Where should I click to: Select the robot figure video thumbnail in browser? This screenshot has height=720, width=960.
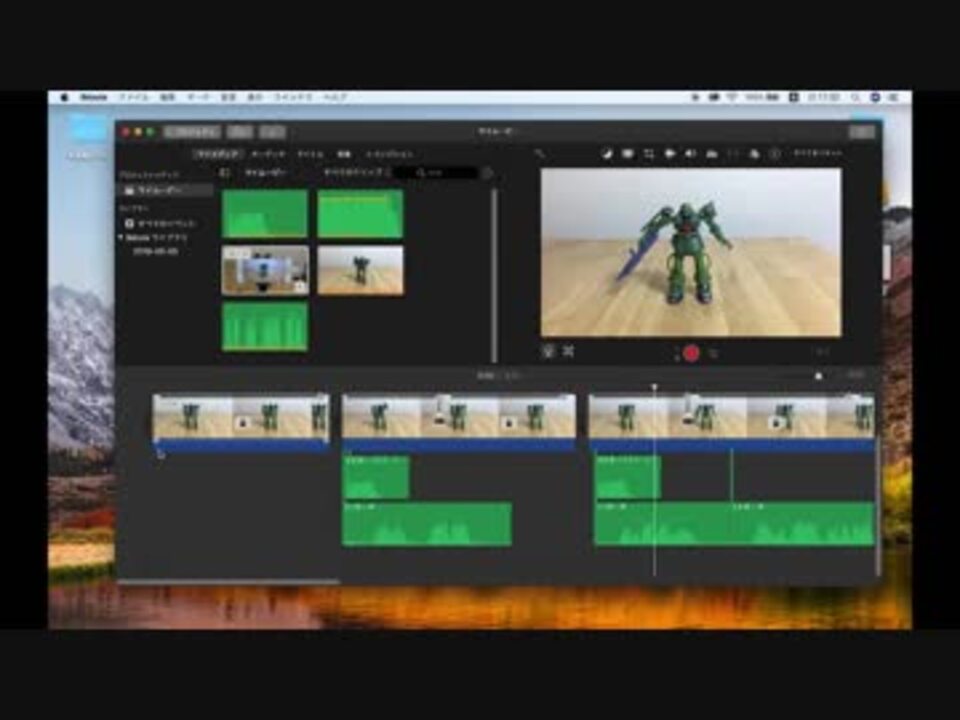pos(360,271)
